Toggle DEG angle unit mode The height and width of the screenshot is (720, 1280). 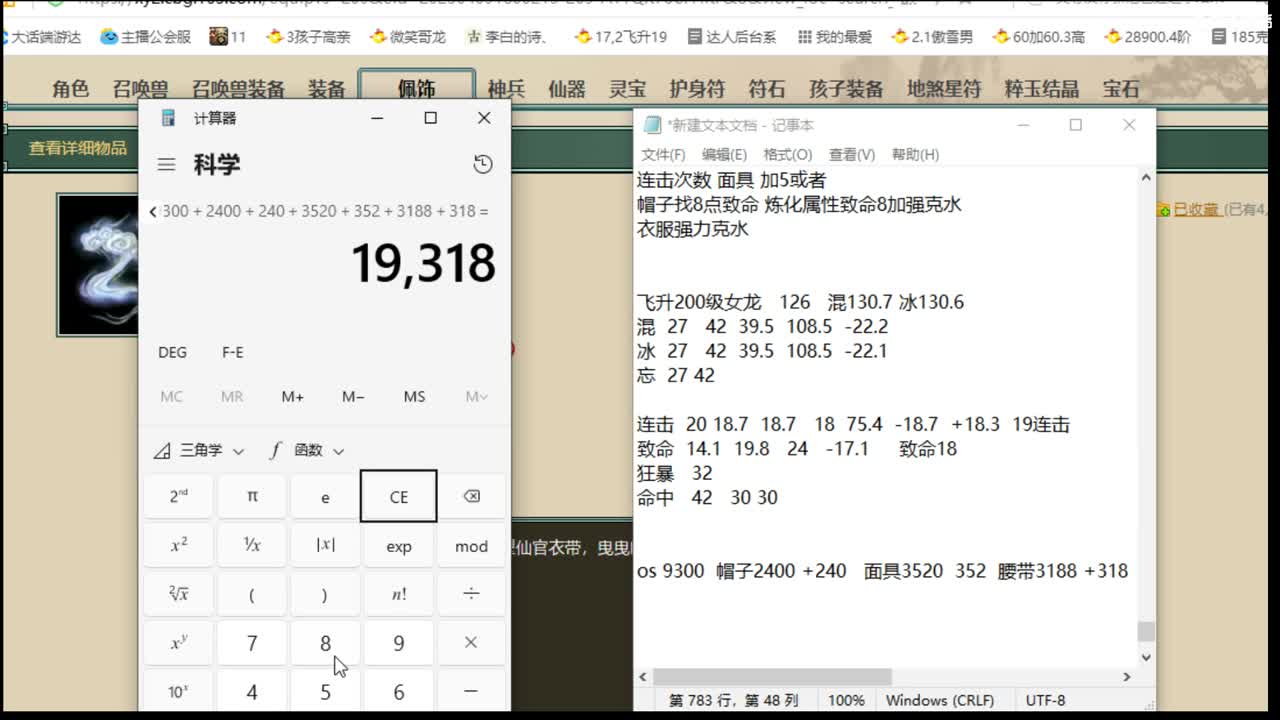tap(172, 352)
